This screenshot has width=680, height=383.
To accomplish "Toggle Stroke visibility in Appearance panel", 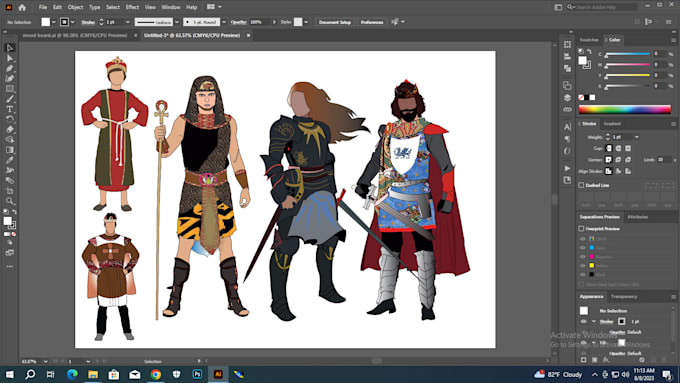I will coord(583,321).
